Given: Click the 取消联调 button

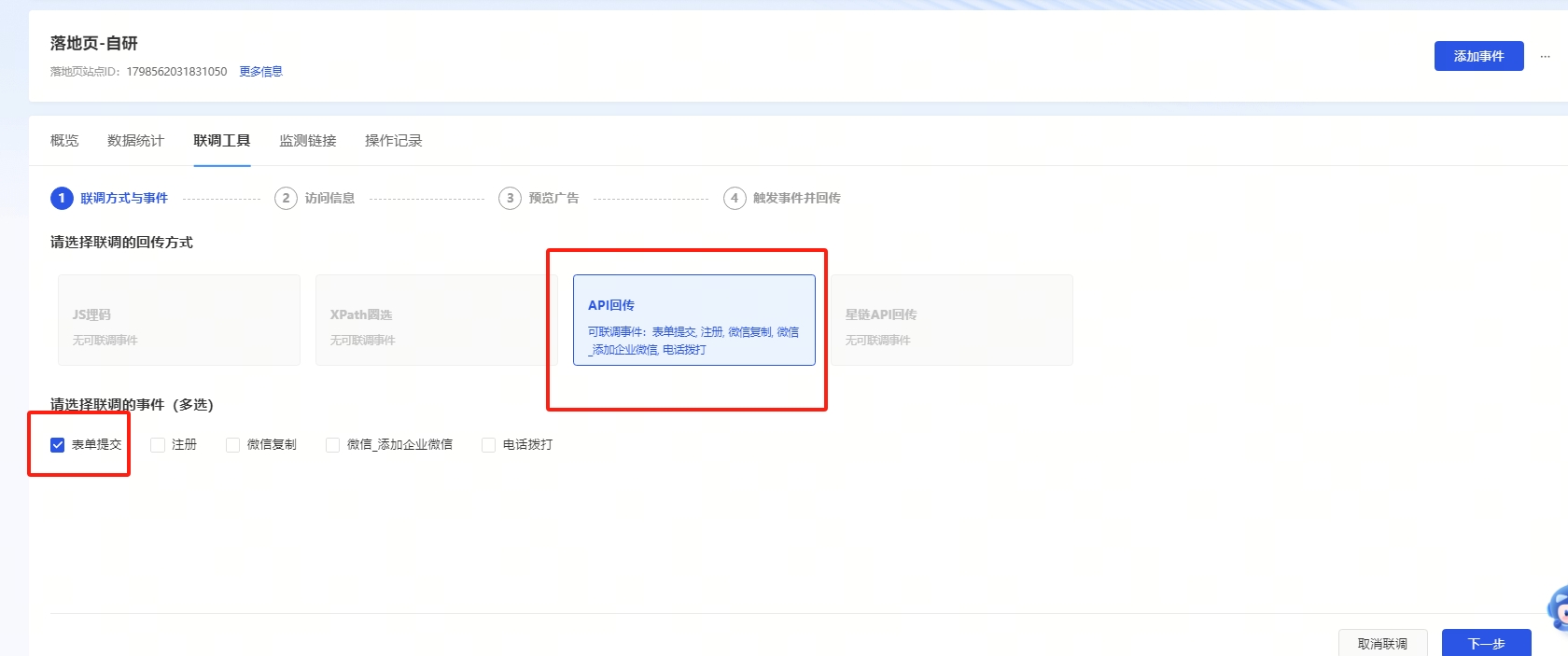Looking at the screenshot, I should tap(1382, 643).
